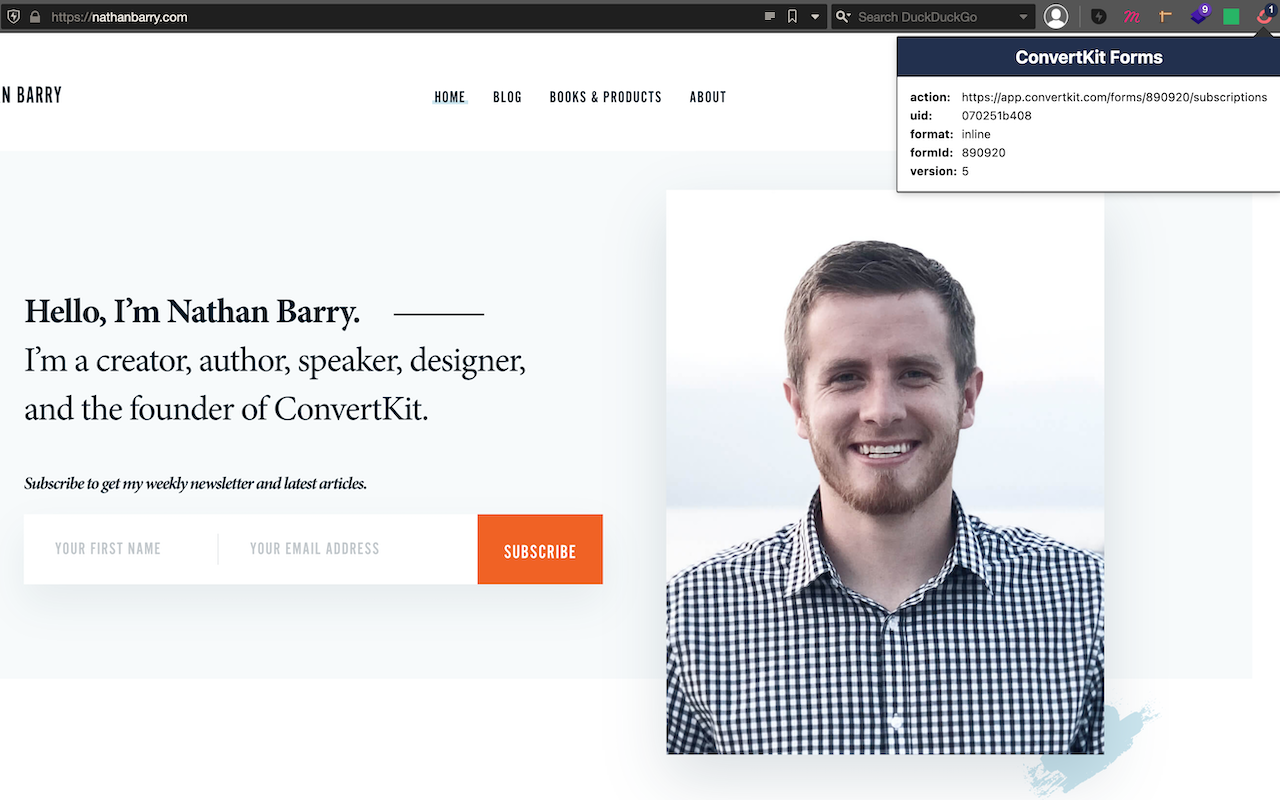Image resolution: width=1280 pixels, height=800 pixels.
Task: Click the orange SUBSCRIBE button
Action: click(x=540, y=549)
